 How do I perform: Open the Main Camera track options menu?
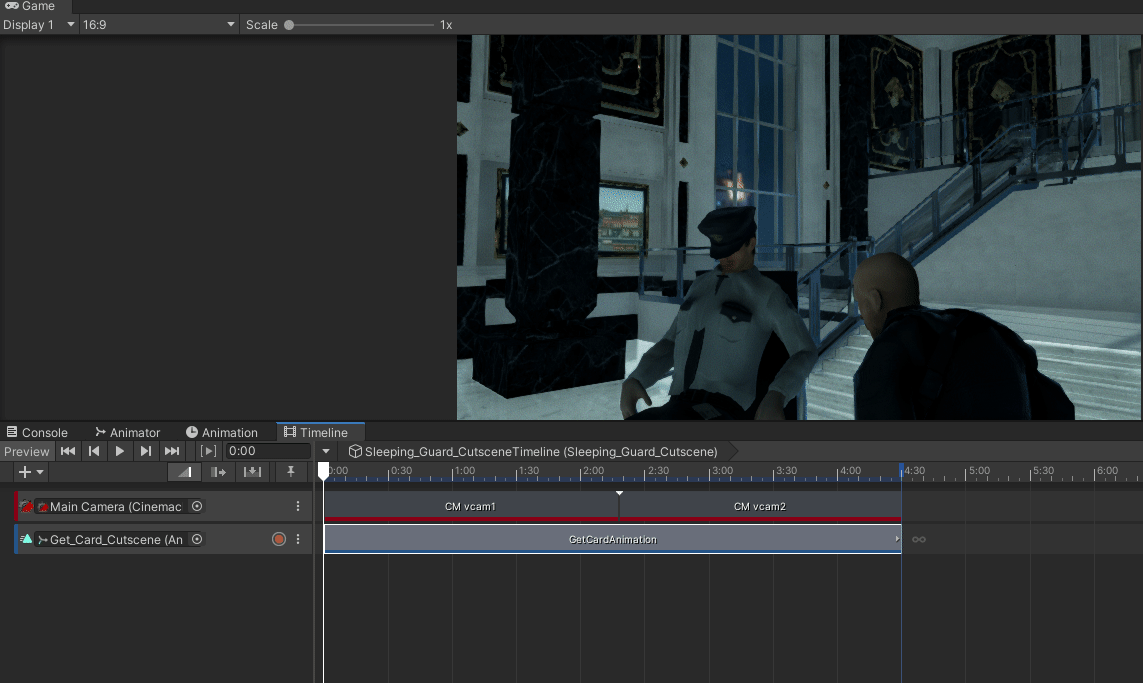pos(298,506)
